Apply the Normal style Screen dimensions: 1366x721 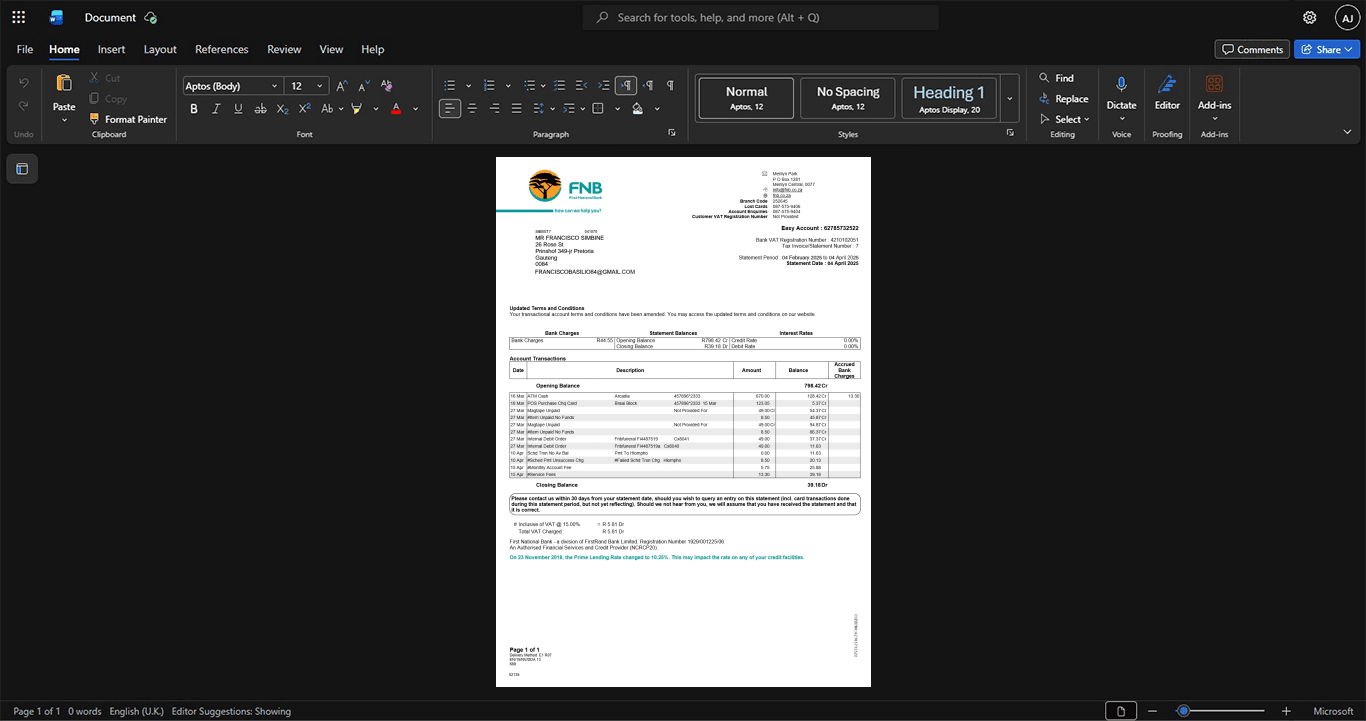(x=746, y=98)
